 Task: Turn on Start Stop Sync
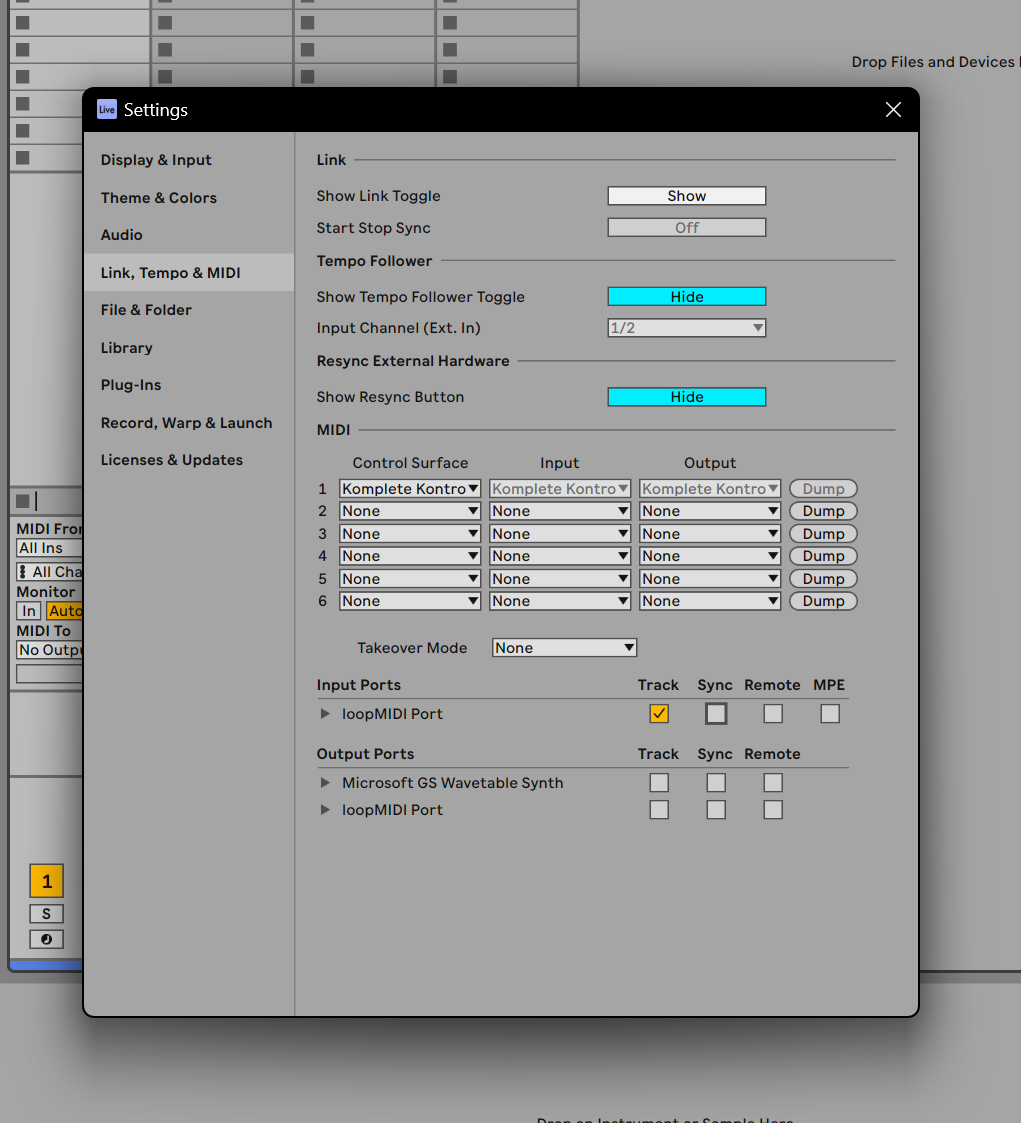(686, 227)
